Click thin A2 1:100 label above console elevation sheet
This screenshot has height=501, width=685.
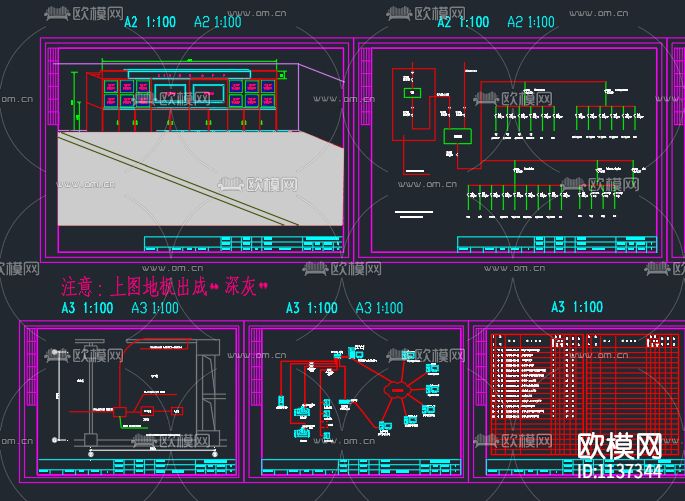(x=218, y=22)
